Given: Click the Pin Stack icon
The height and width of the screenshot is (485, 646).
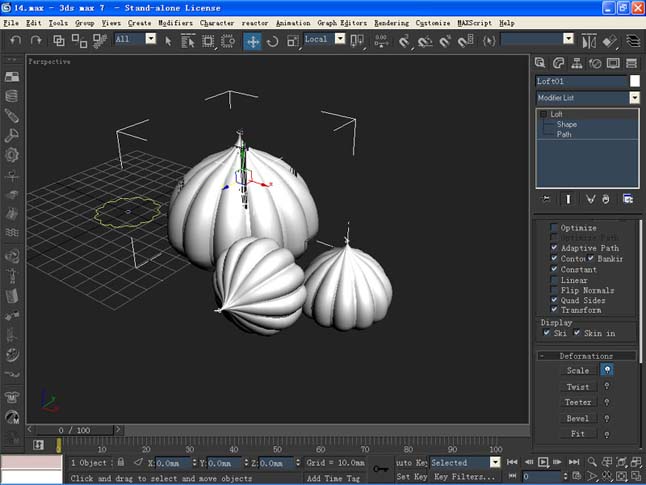Looking at the screenshot, I should (x=546, y=199).
